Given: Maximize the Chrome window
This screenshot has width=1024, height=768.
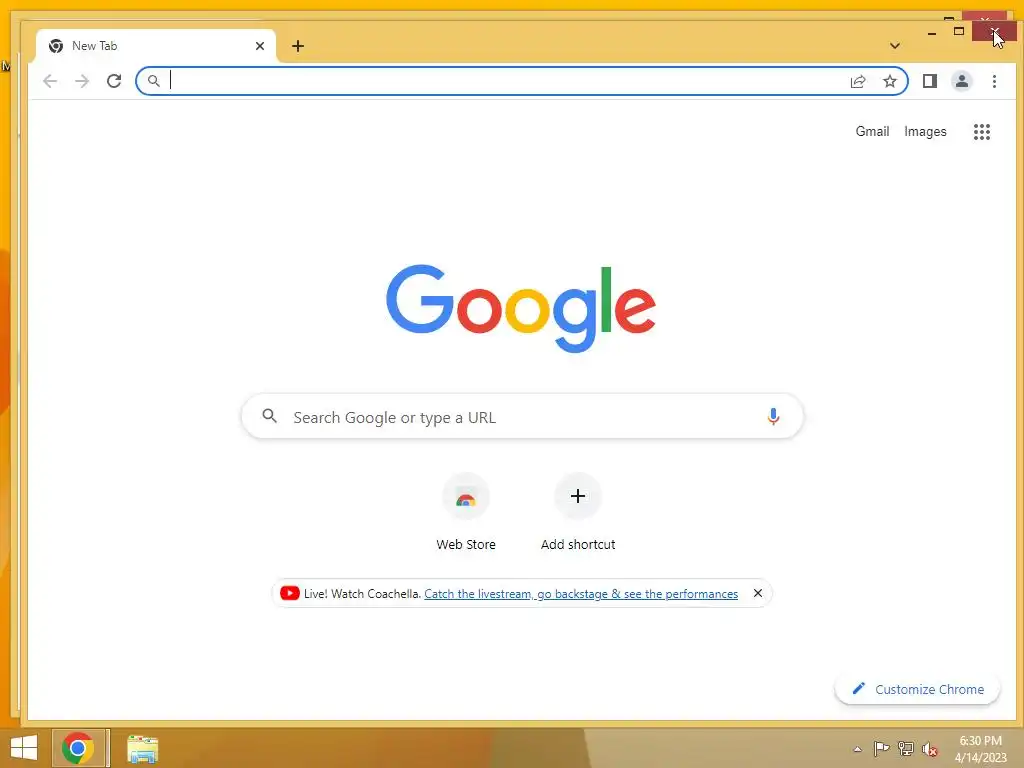Looking at the screenshot, I should (x=959, y=31).
